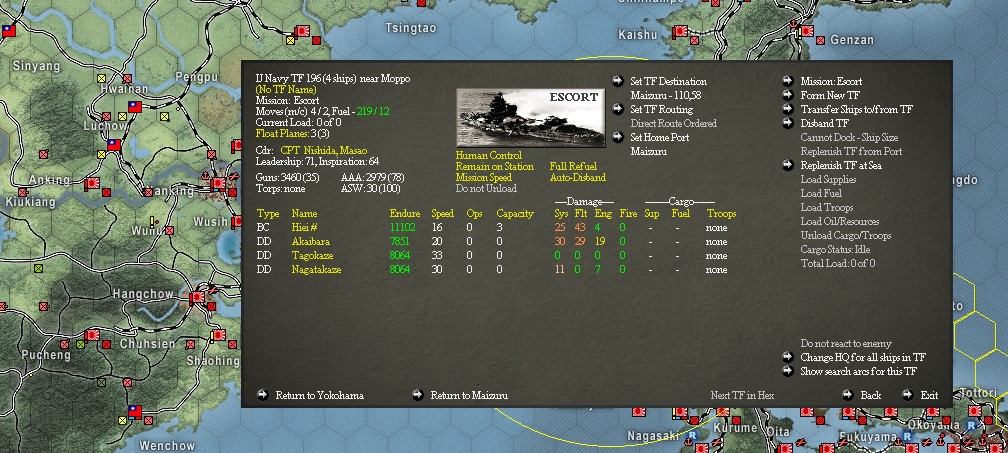Click Next TF in Hex
This screenshot has width=1008, height=453.
[x=742, y=395]
